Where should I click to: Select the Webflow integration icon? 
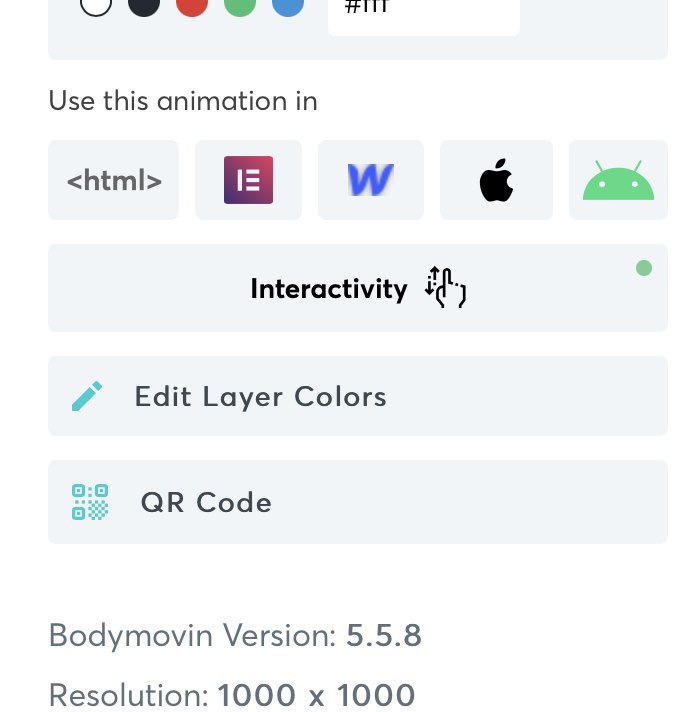point(371,180)
